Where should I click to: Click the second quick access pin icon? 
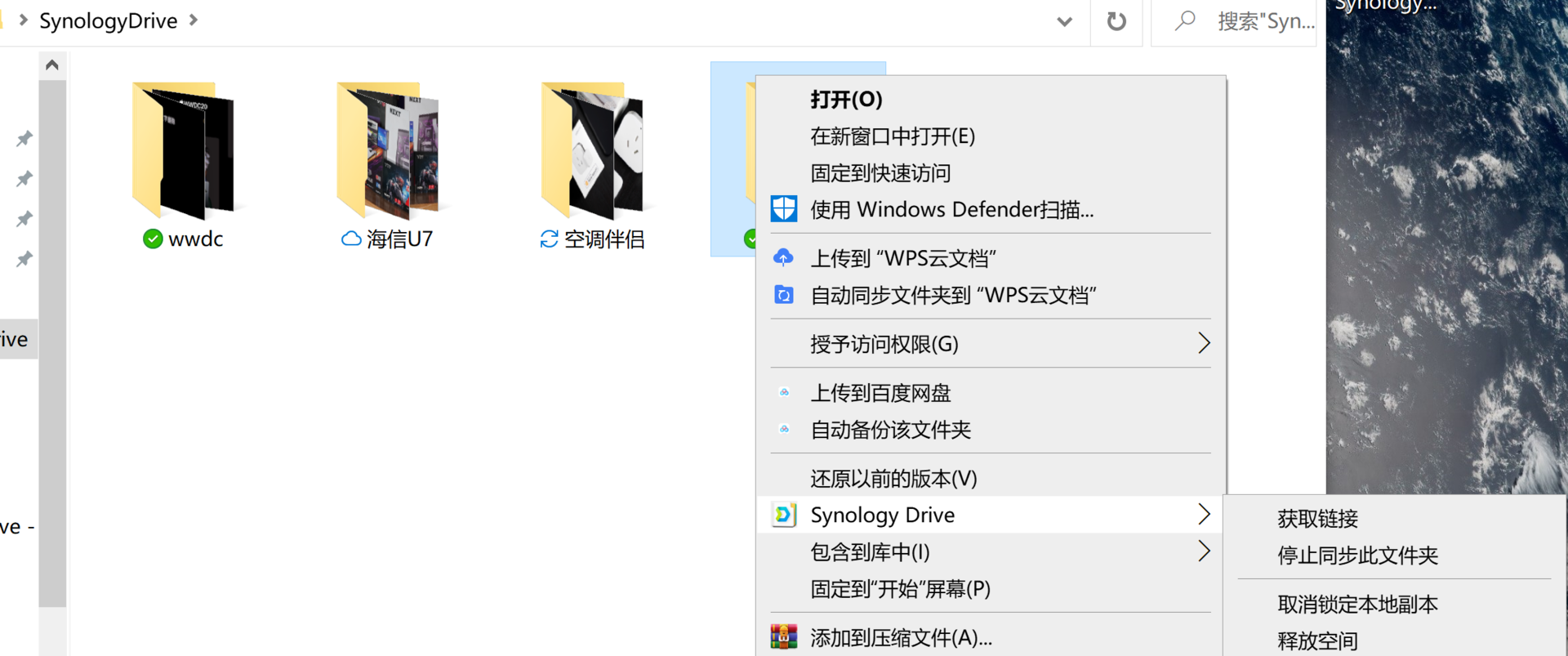24,179
